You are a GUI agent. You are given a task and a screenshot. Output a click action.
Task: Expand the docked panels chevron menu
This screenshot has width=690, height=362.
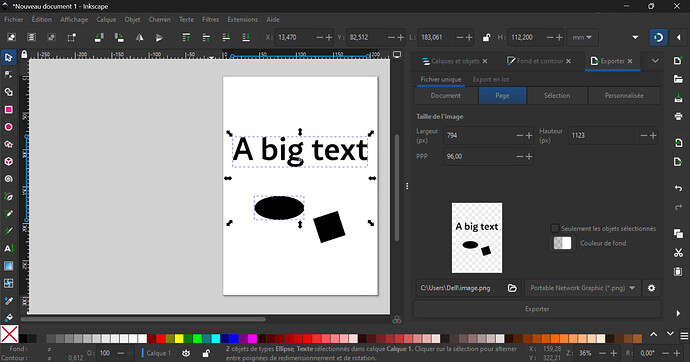tap(655, 61)
